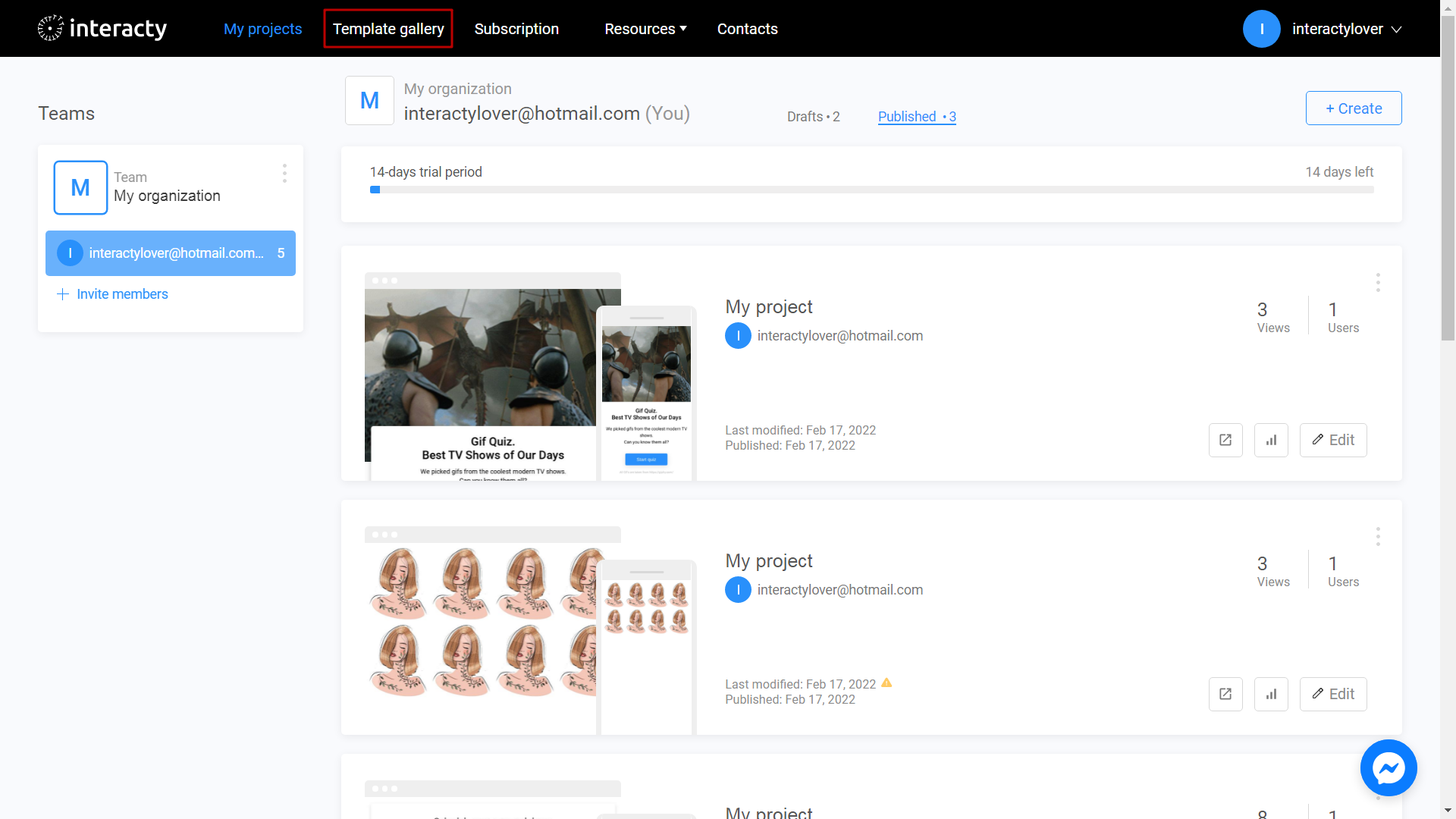Click the Create button
1456x819 pixels.
pyautogui.click(x=1354, y=108)
